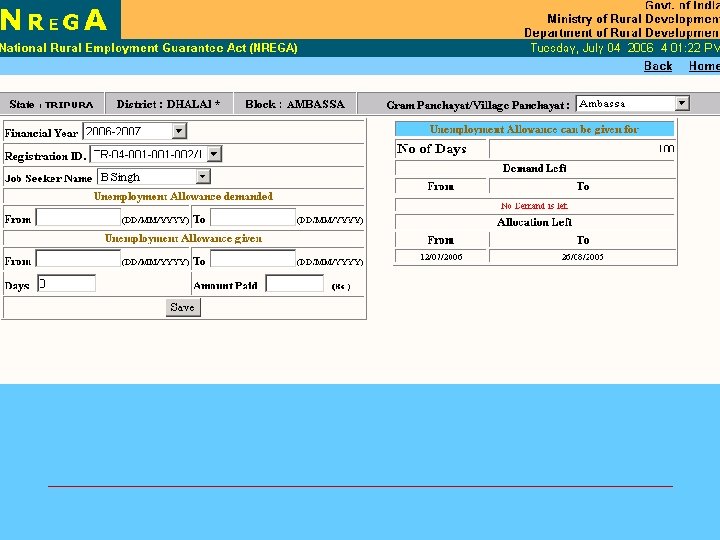
Task: Click the Back link
Action: click(x=658, y=66)
